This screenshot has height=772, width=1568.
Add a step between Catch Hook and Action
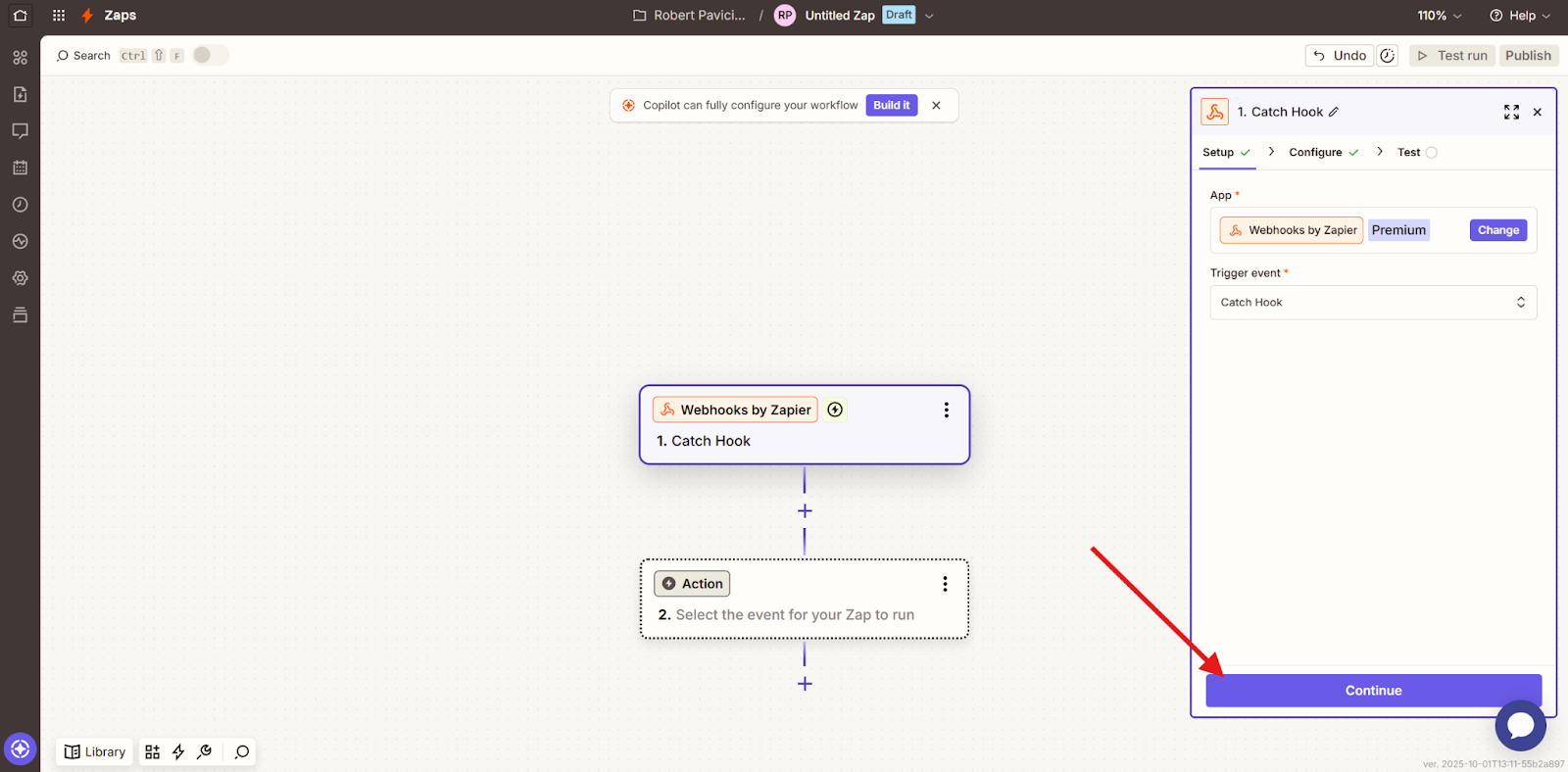pyautogui.click(x=805, y=511)
